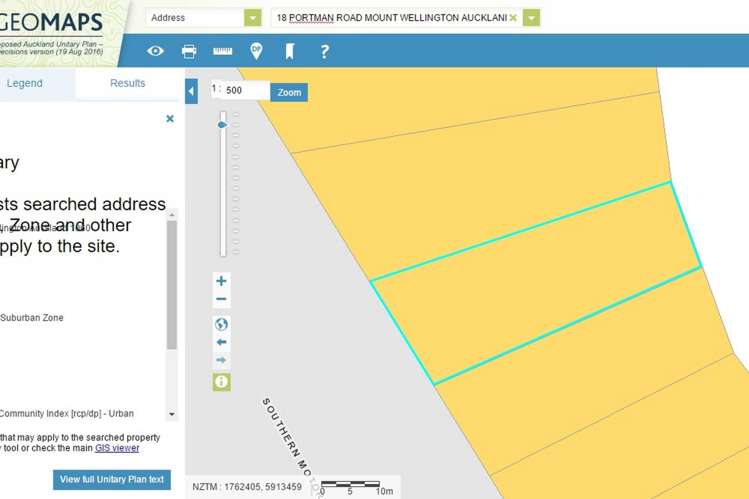Click the zoom level slider handle
749x499 pixels.
click(x=222, y=125)
